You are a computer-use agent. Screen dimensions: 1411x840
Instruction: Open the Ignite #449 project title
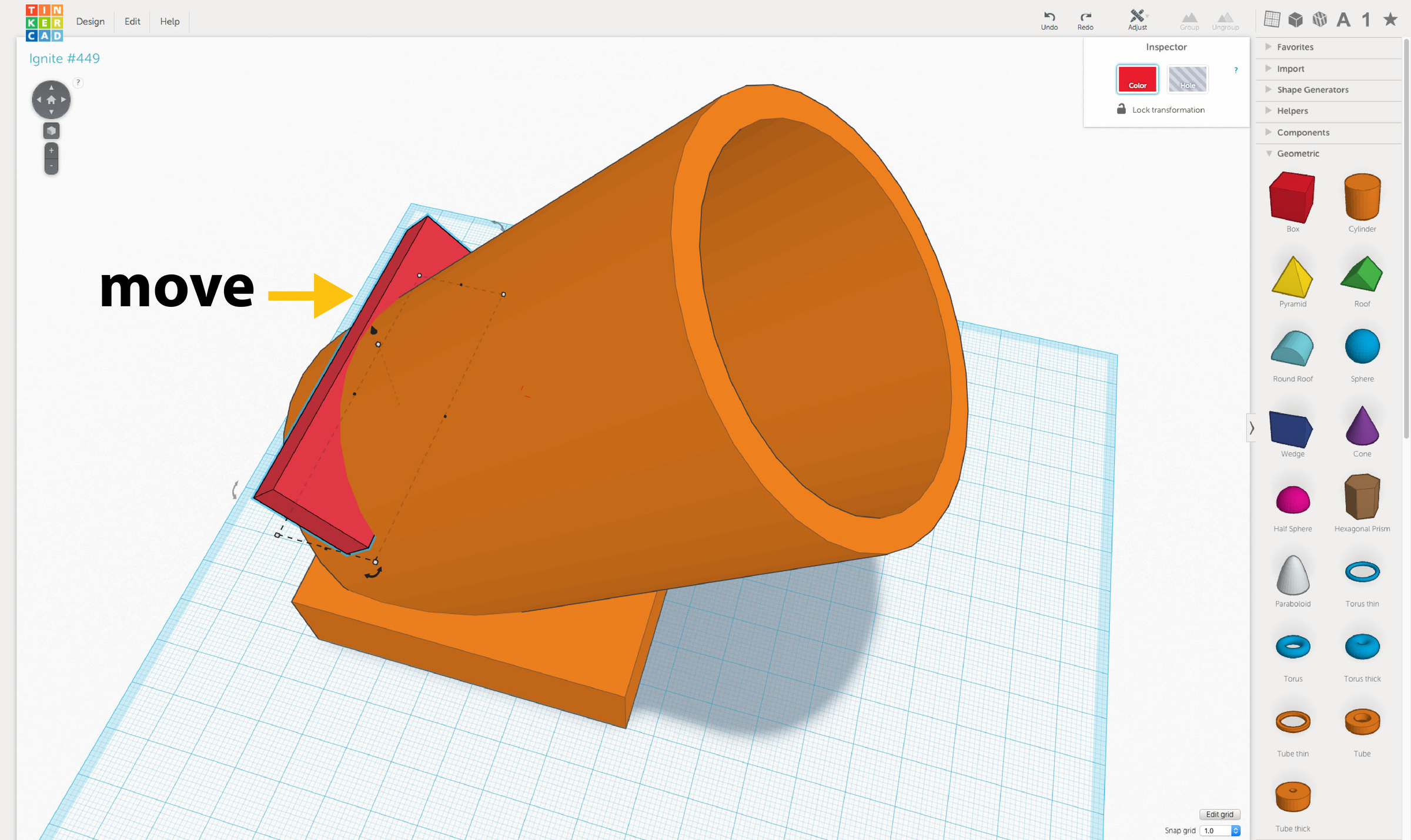point(65,58)
